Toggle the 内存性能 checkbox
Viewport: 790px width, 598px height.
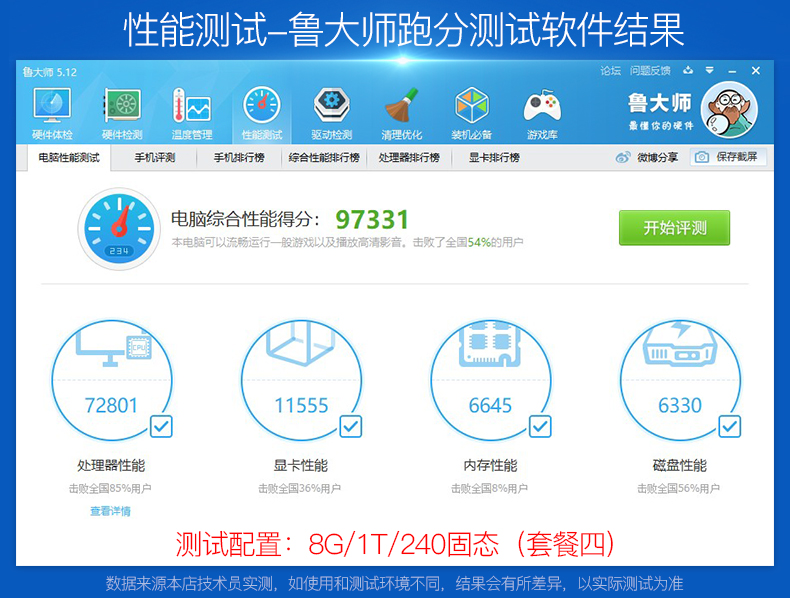(x=540, y=427)
